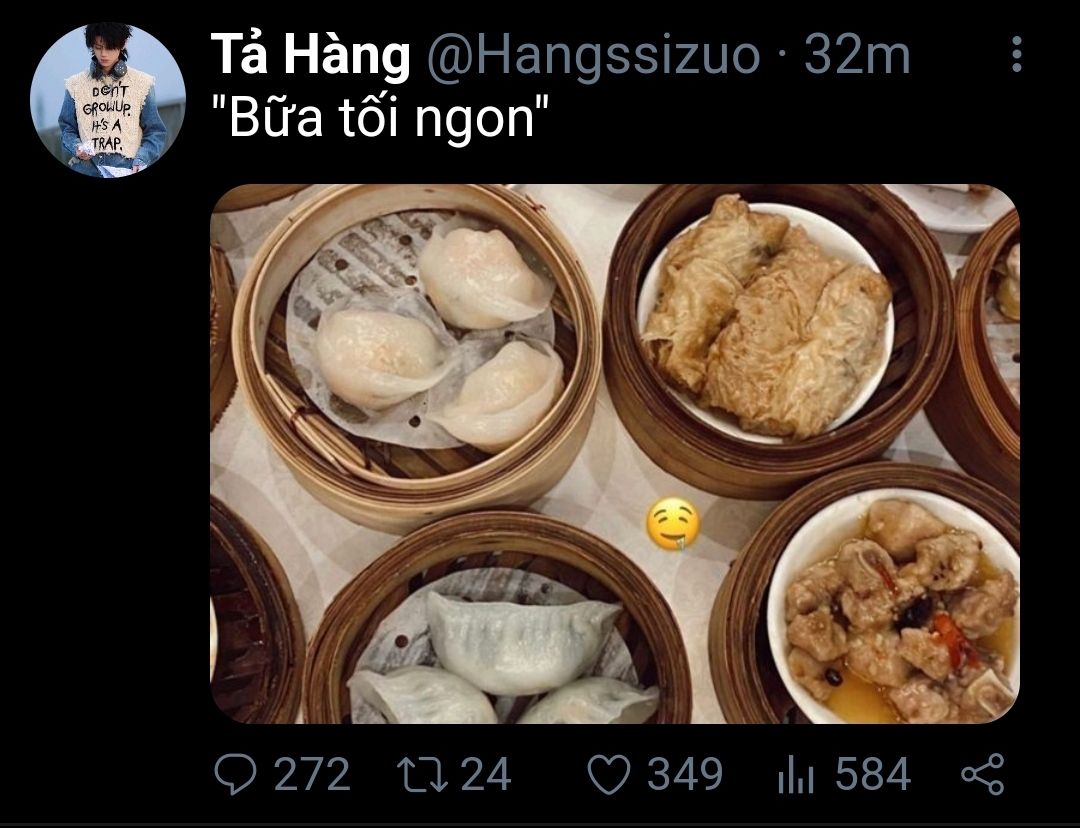This screenshot has width=1080, height=828.
Task: Click the 24 retweets count
Action: pyautogui.click(x=486, y=774)
